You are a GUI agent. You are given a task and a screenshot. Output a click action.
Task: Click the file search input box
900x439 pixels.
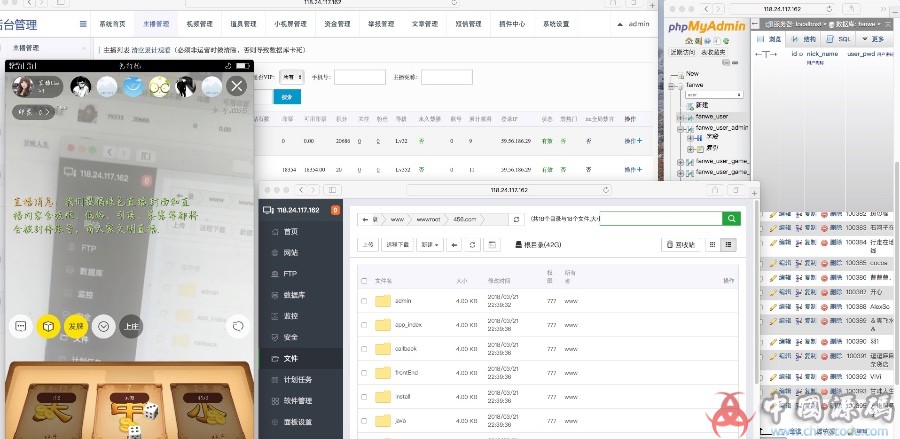(x=661, y=219)
